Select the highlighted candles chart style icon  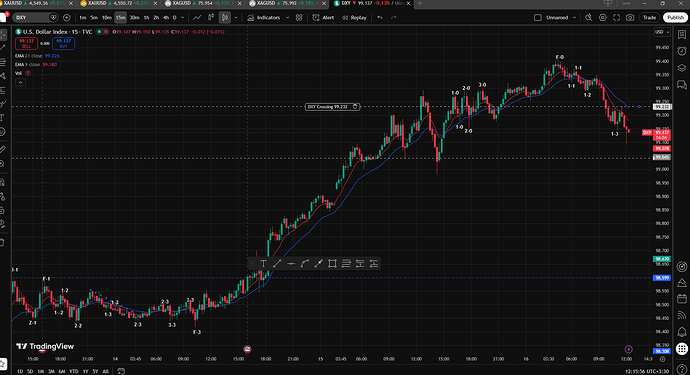[225, 18]
